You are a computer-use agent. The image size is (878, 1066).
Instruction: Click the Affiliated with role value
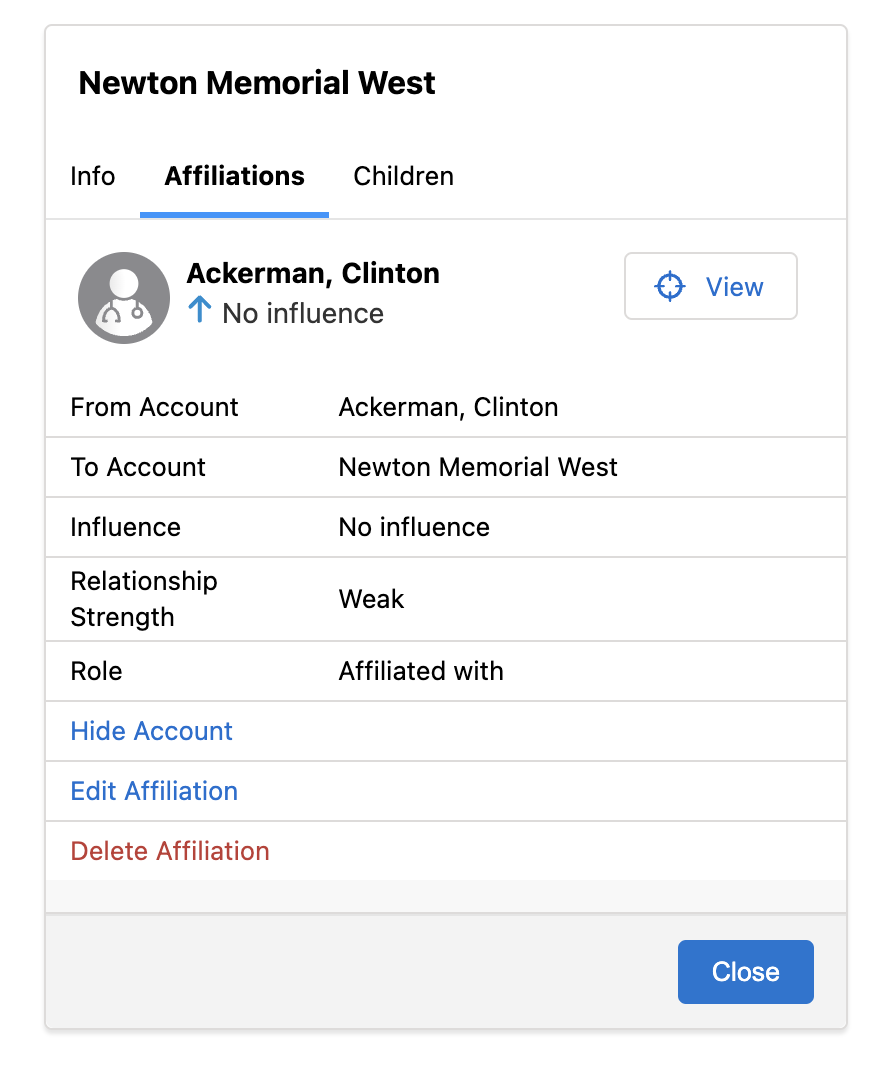421,671
